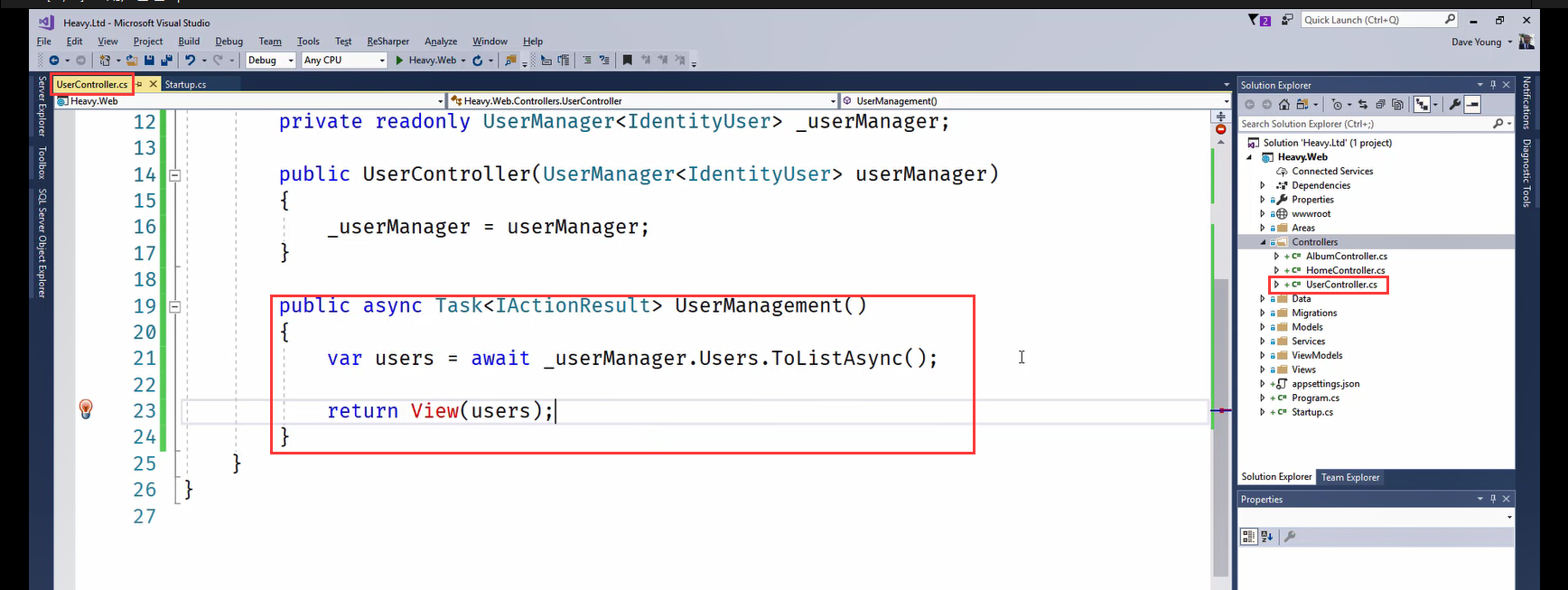Image resolution: width=1568 pixels, height=590 pixels.
Task: Switch to the Startup.cs tab
Action: (185, 85)
